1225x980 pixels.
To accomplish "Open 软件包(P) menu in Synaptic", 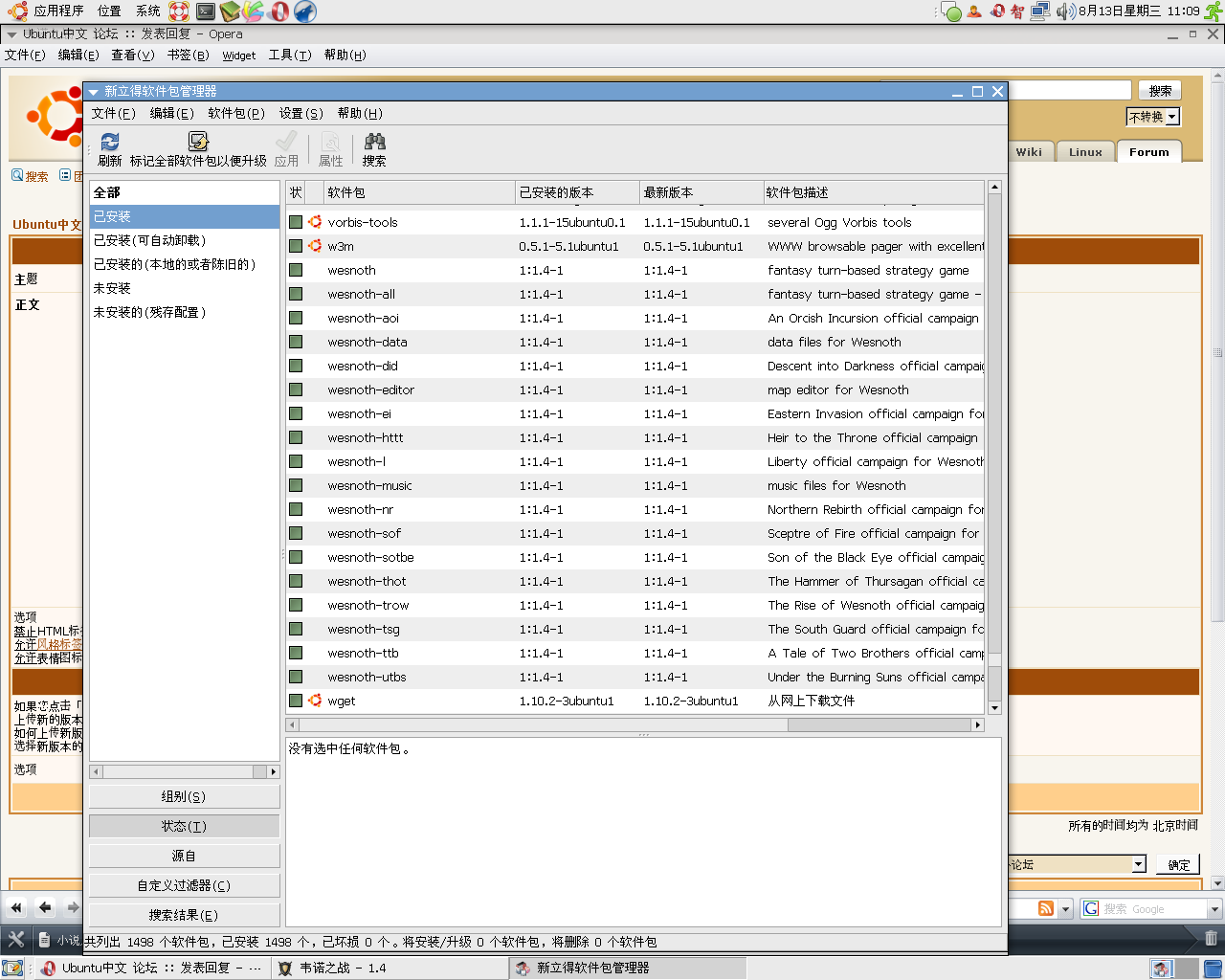I will click(236, 113).
